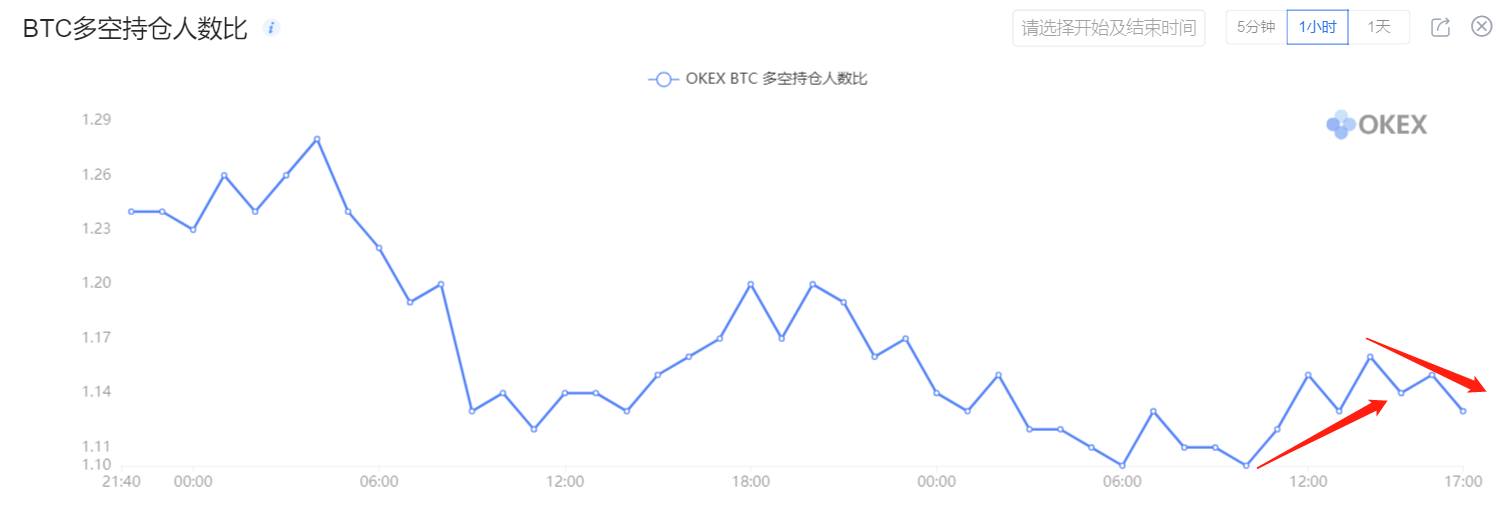The height and width of the screenshot is (506, 1503).
Task: Click the legend circle marker icon
Action: click(x=663, y=79)
